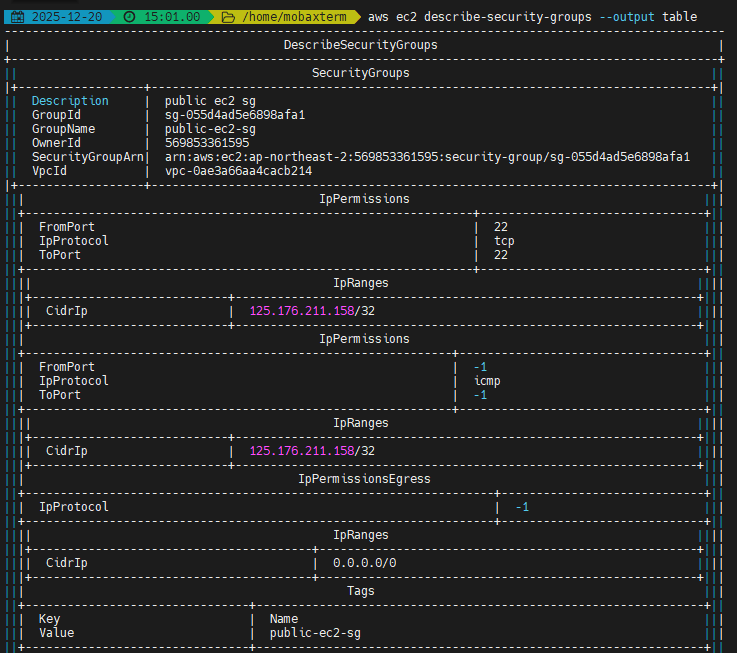Select the protocol value icmp
The width and height of the screenshot is (737, 653).
click(x=487, y=381)
